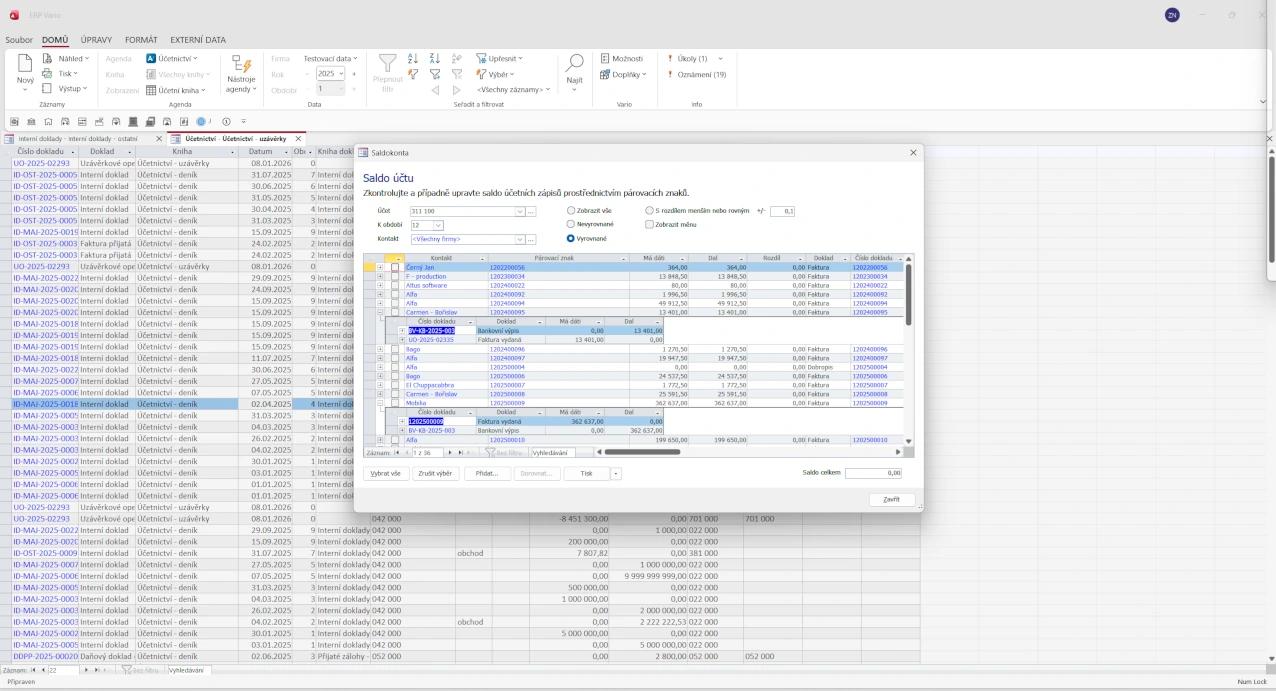Click browse button next to Účet field

click(531, 212)
